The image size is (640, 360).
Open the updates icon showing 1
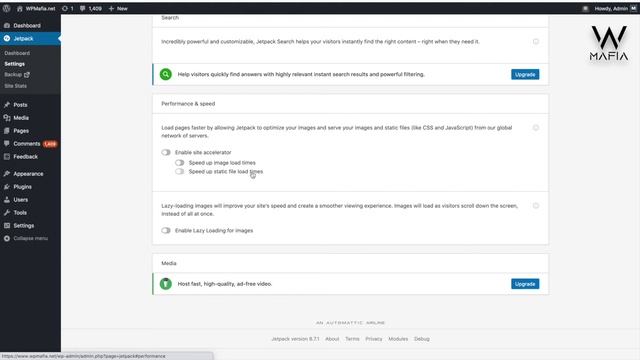pyautogui.click(x=65, y=8)
